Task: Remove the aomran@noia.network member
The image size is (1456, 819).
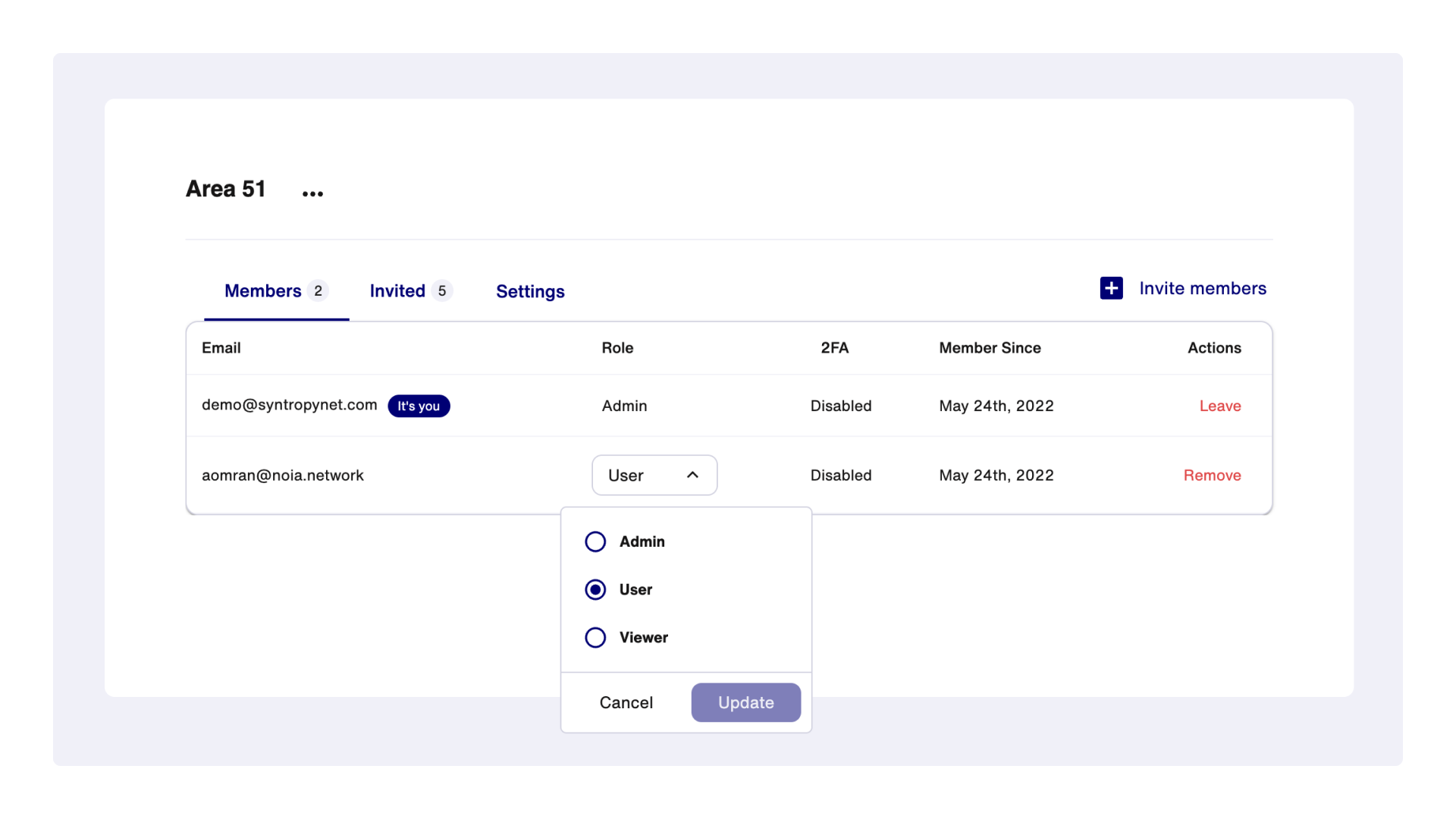Action: (1212, 475)
